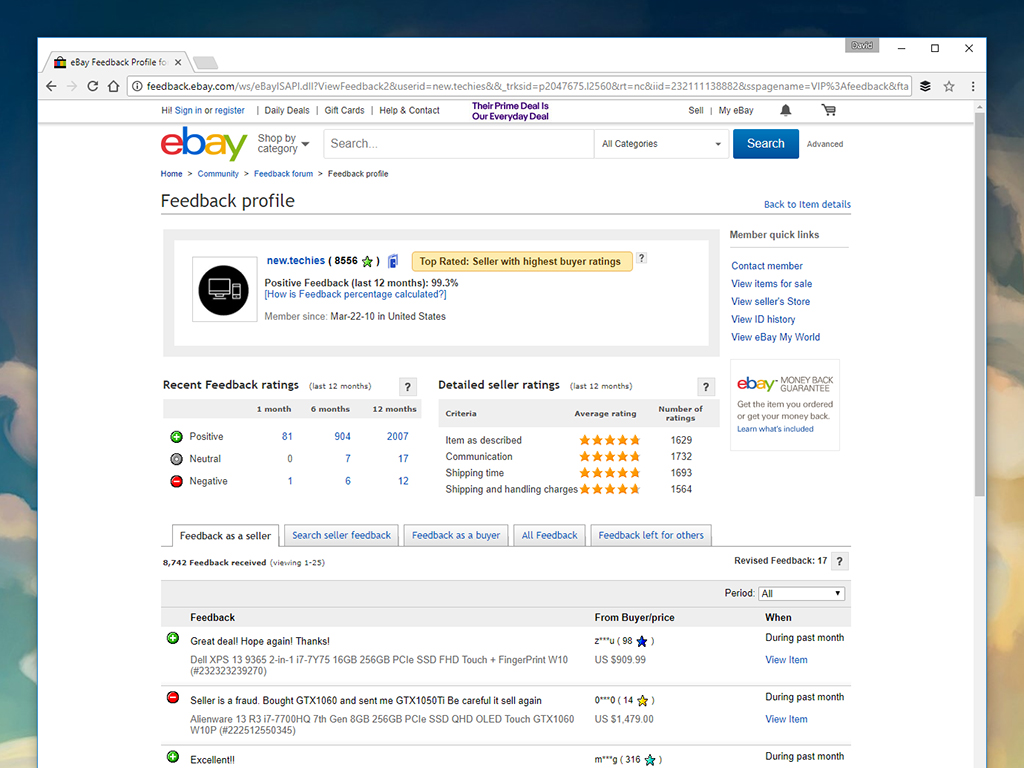Click help icon next to Revised Feedback
Image resolution: width=1024 pixels, height=768 pixels.
pos(840,561)
